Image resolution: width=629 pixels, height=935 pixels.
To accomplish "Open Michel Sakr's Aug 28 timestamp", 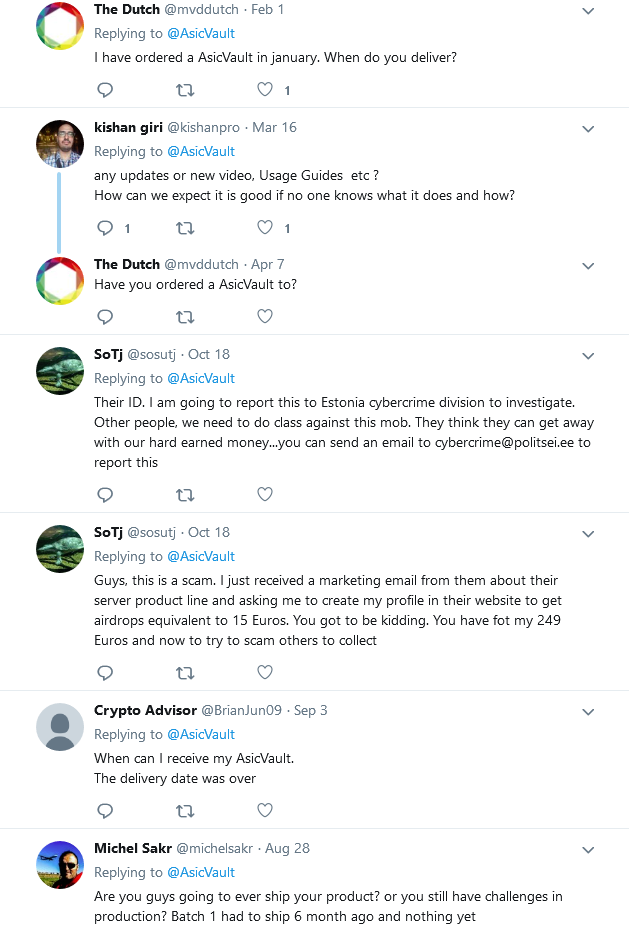I will [x=287, y=848].
